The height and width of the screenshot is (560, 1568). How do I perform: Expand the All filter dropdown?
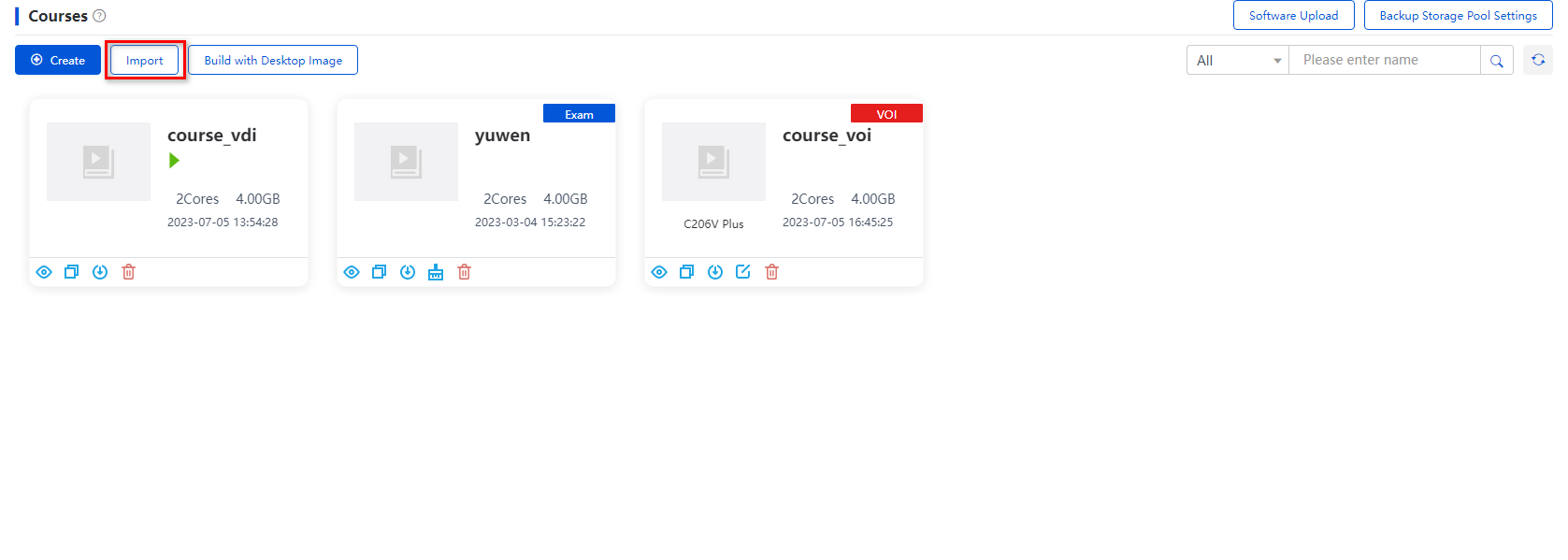point(1237,60)
